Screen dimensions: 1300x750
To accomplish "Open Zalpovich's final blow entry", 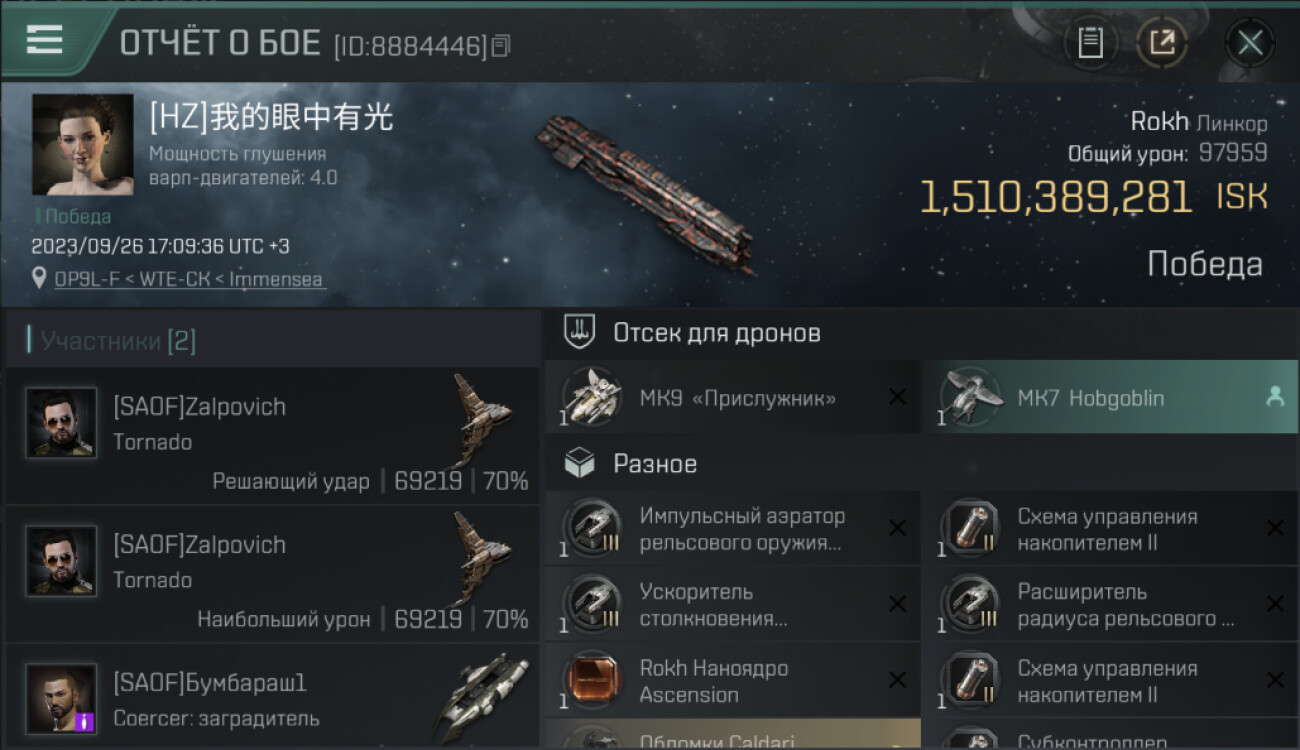I will click(x=272, y=437).
